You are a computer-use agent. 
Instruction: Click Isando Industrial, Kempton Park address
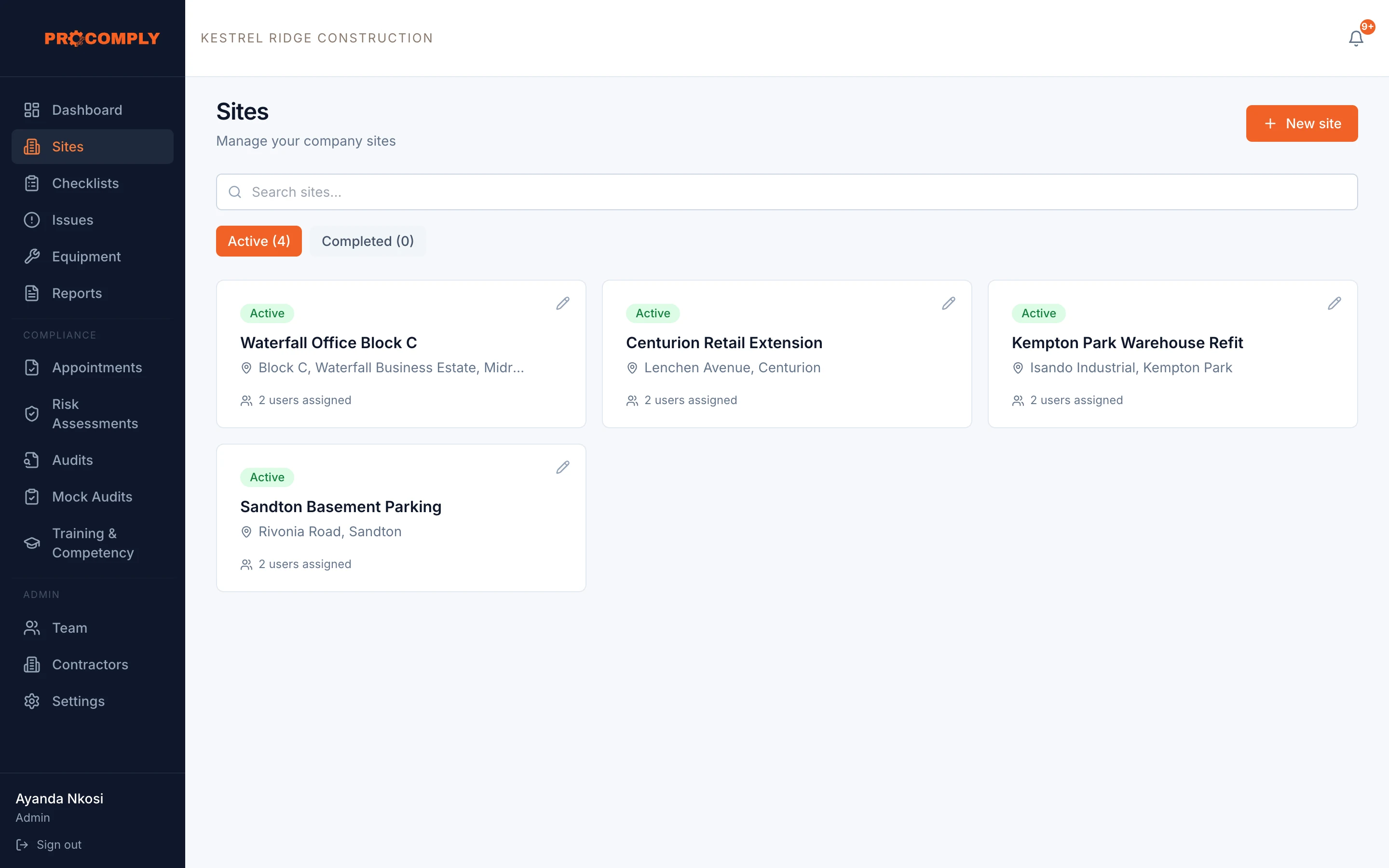[1130, 367]
